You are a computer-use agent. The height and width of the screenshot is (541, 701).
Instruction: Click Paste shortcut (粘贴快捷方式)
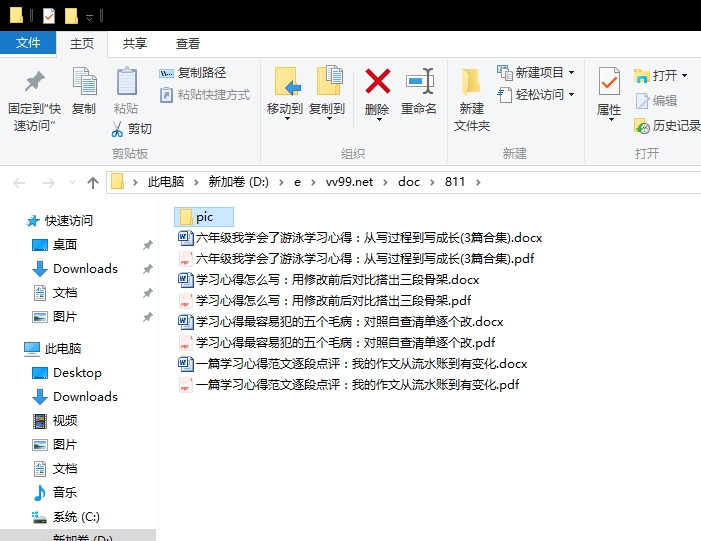(x=205, y=95)
